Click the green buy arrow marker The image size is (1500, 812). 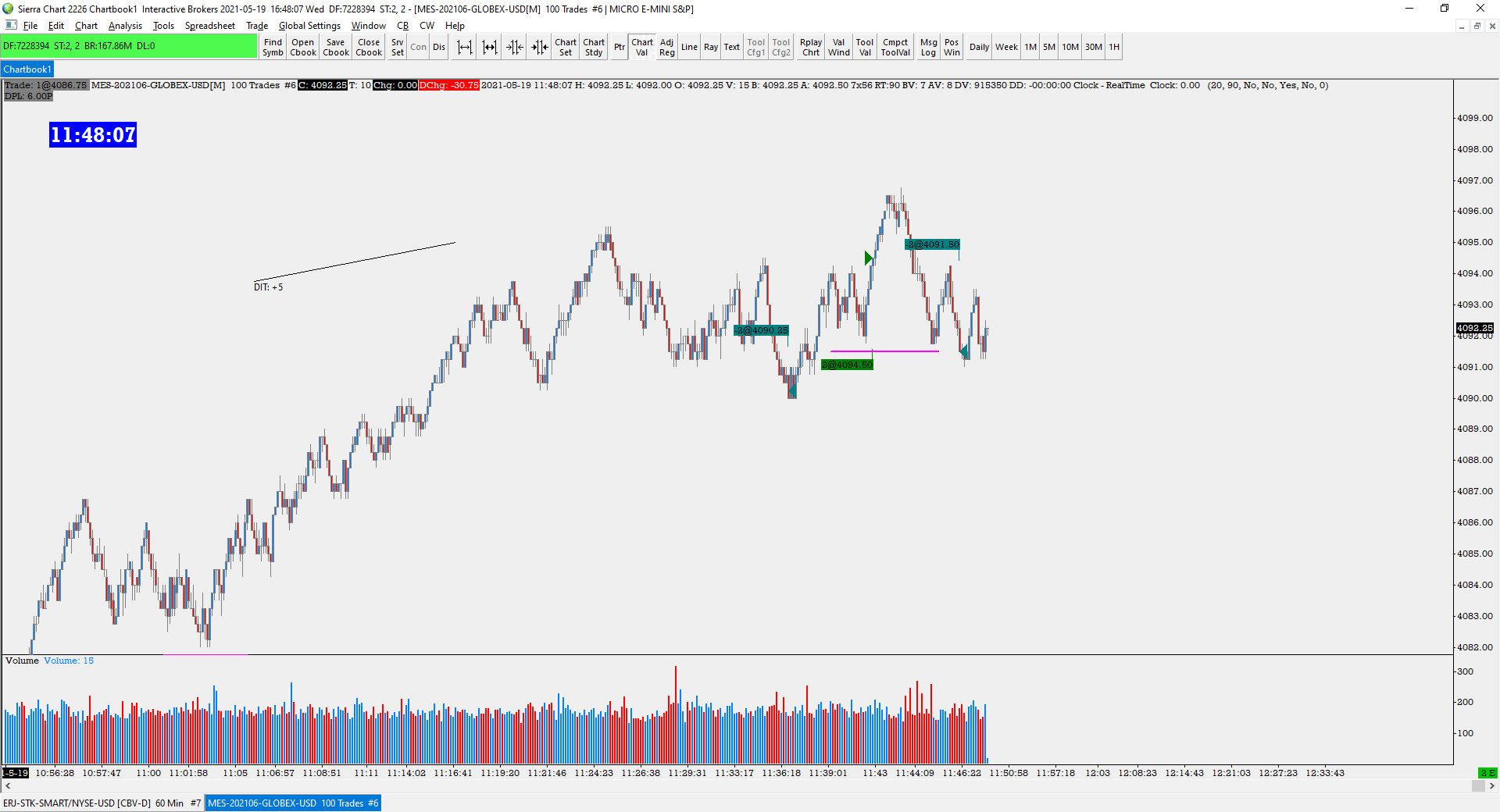(868, 258)
